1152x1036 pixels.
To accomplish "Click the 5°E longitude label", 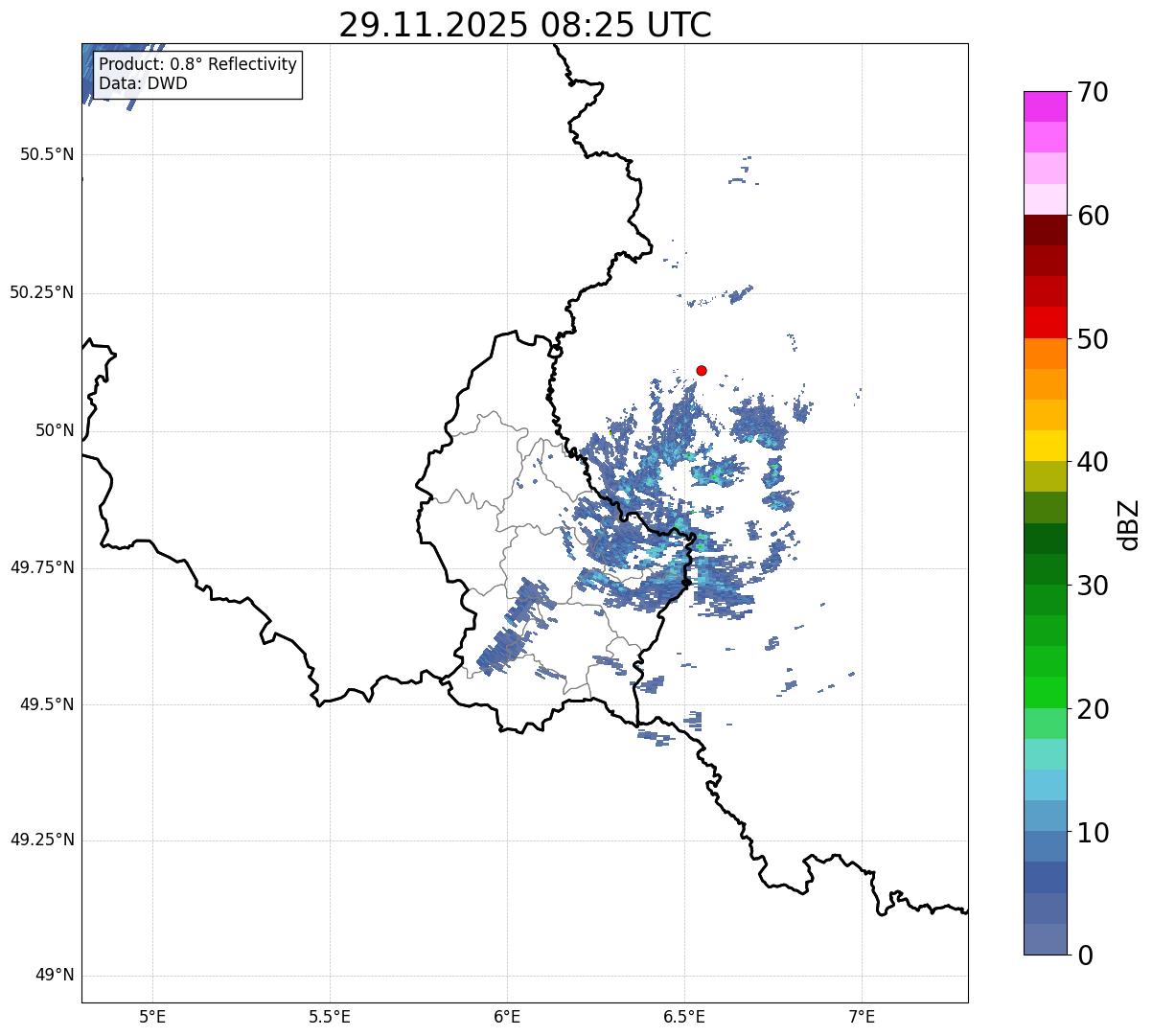I will click(x=152, y=1016).
